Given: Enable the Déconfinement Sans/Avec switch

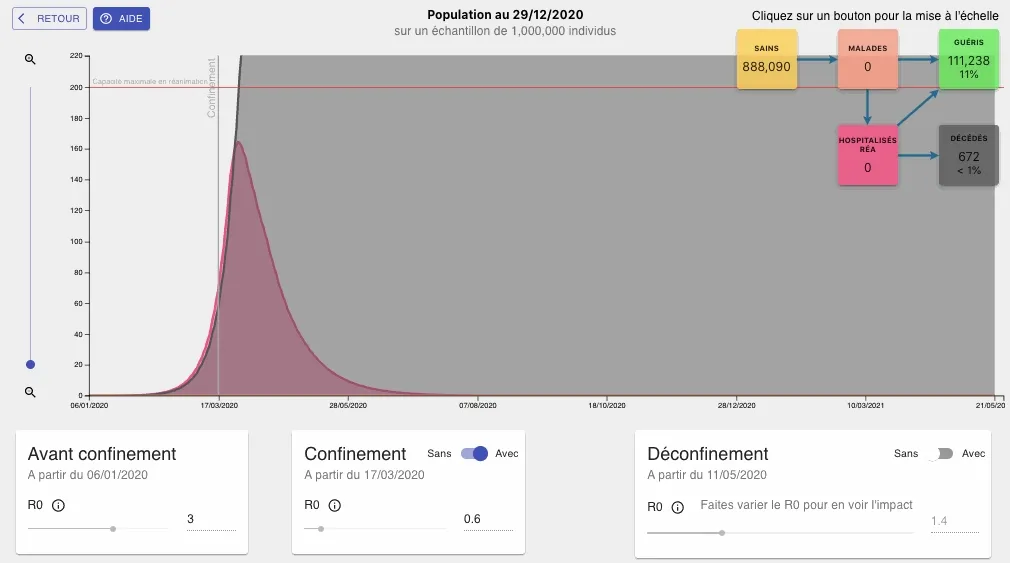Looking at the screenshot, I should coord(940,454).
